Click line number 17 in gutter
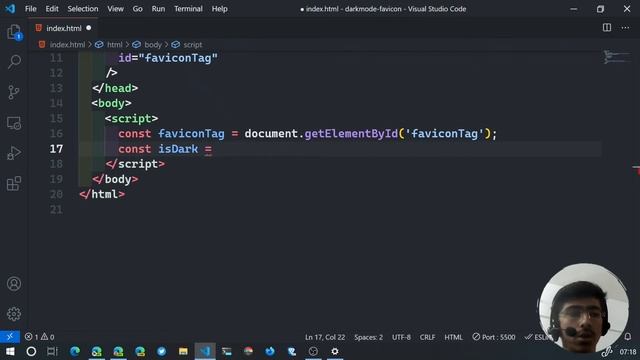The image size is (640, 360). [56, 149]
